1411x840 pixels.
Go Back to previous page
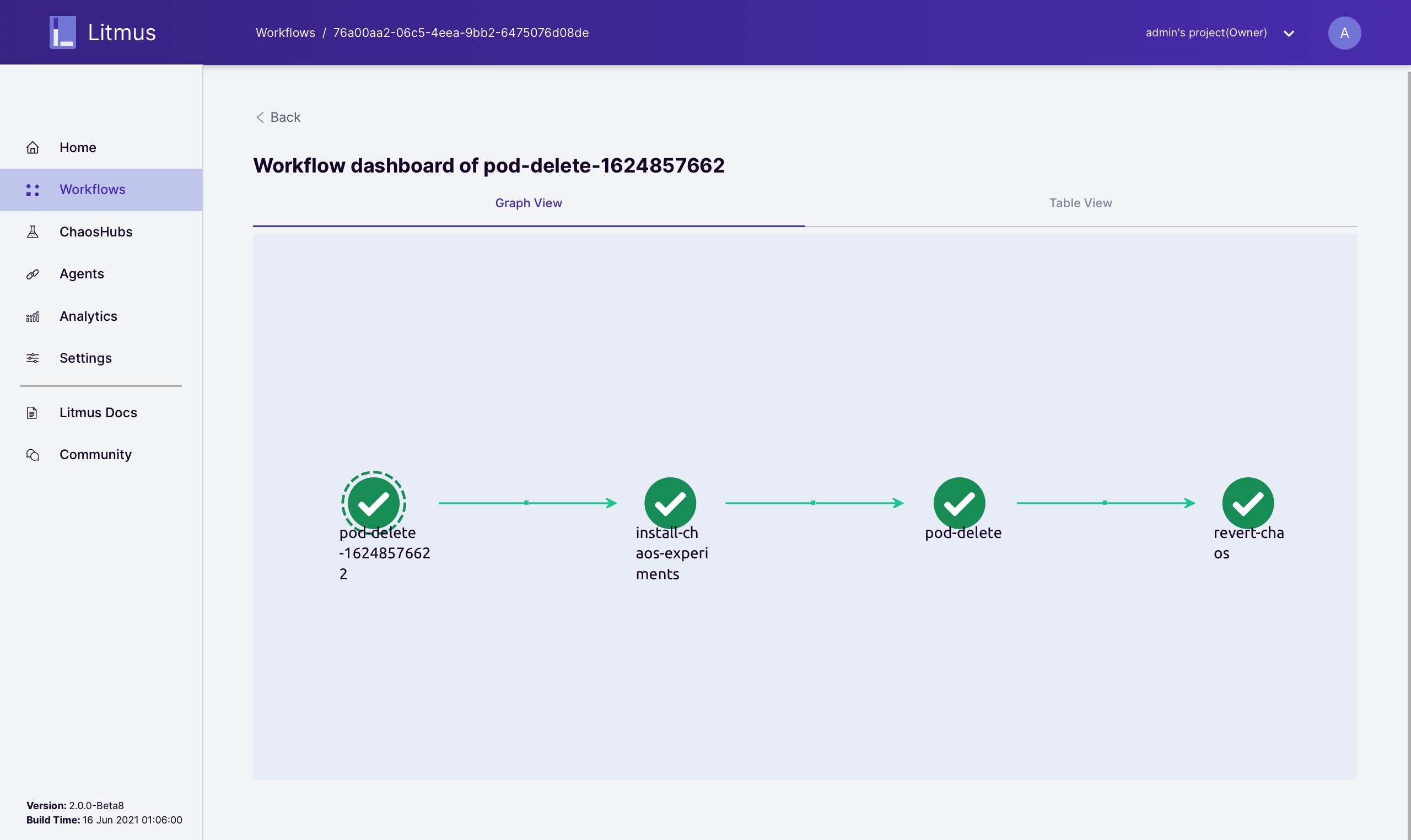click(278, 117)
